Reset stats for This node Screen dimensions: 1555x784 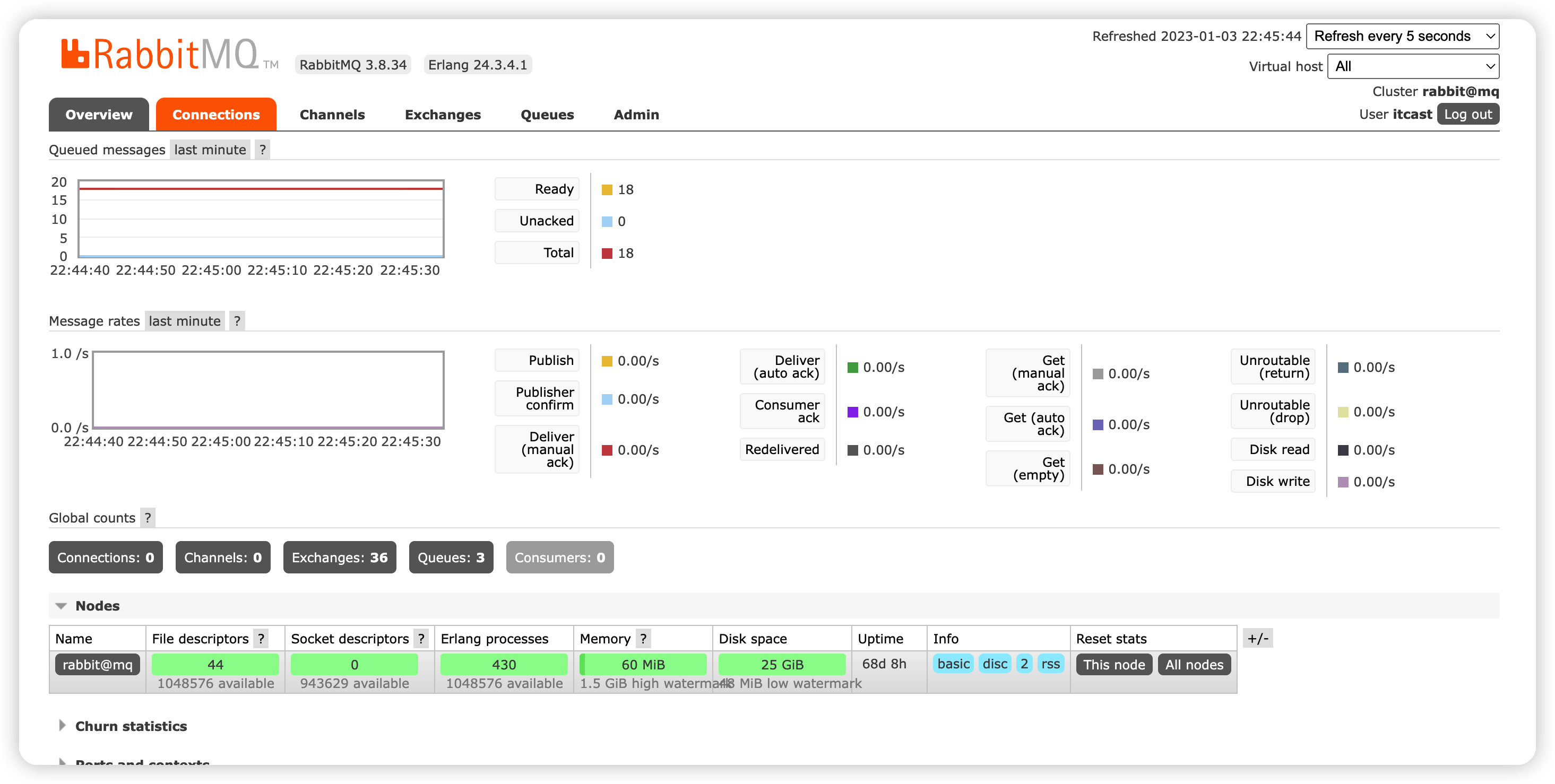(x=1114, y=665)
